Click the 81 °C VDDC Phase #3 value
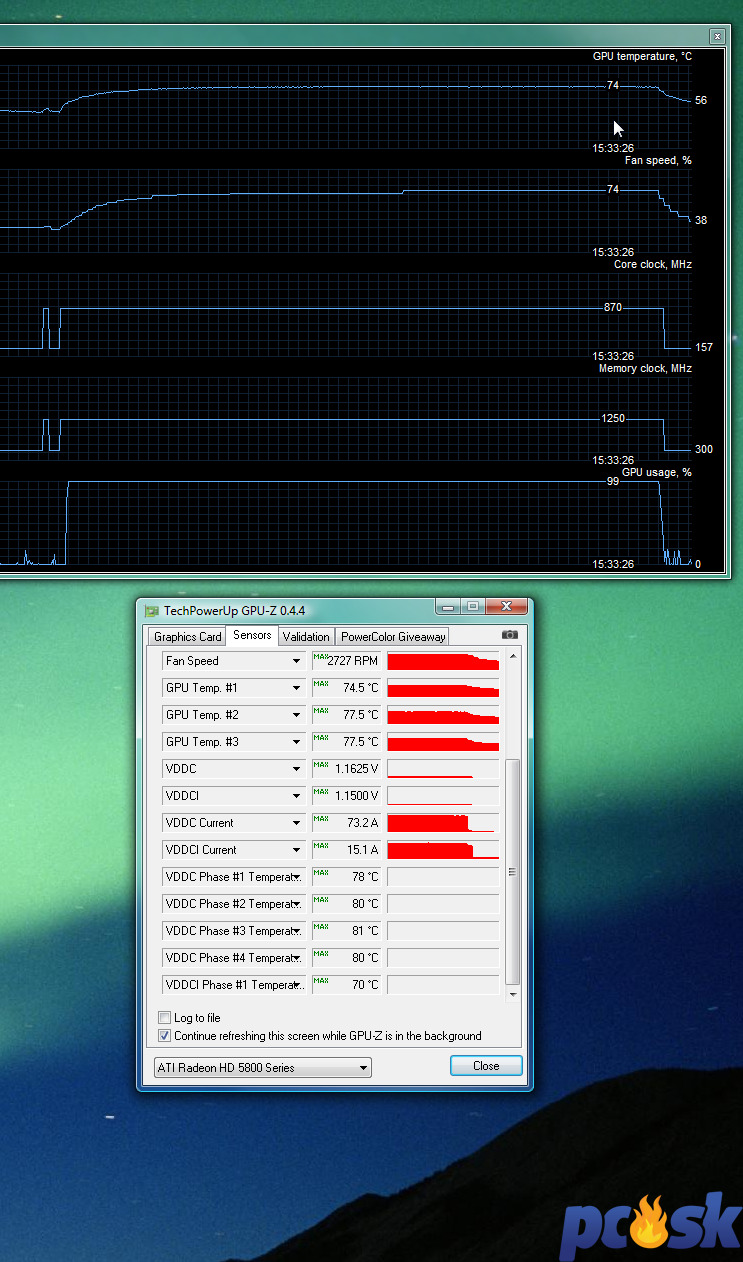The width and height of the screenshot is (743, 1262). tap(366, 931)
